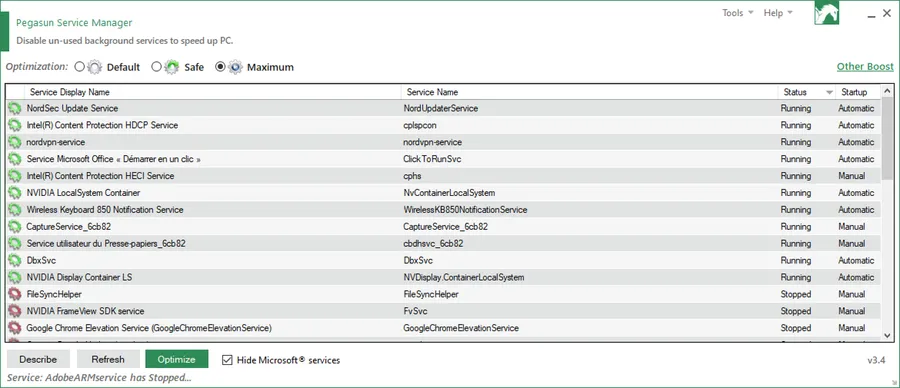Select the Default optimization radio button
The image size is (900, 388).
79,67
